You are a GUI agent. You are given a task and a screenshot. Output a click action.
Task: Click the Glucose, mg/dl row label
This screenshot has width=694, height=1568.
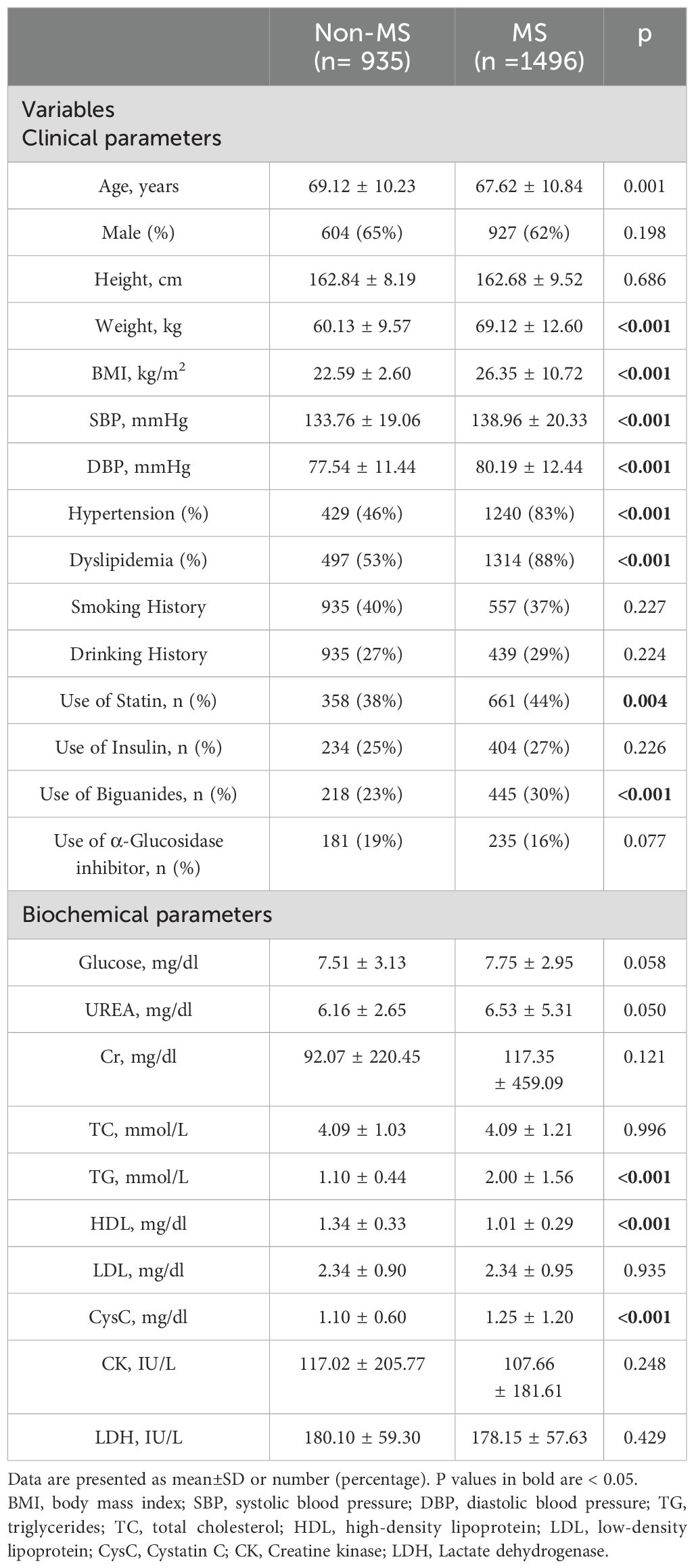[x=138, y=963]
